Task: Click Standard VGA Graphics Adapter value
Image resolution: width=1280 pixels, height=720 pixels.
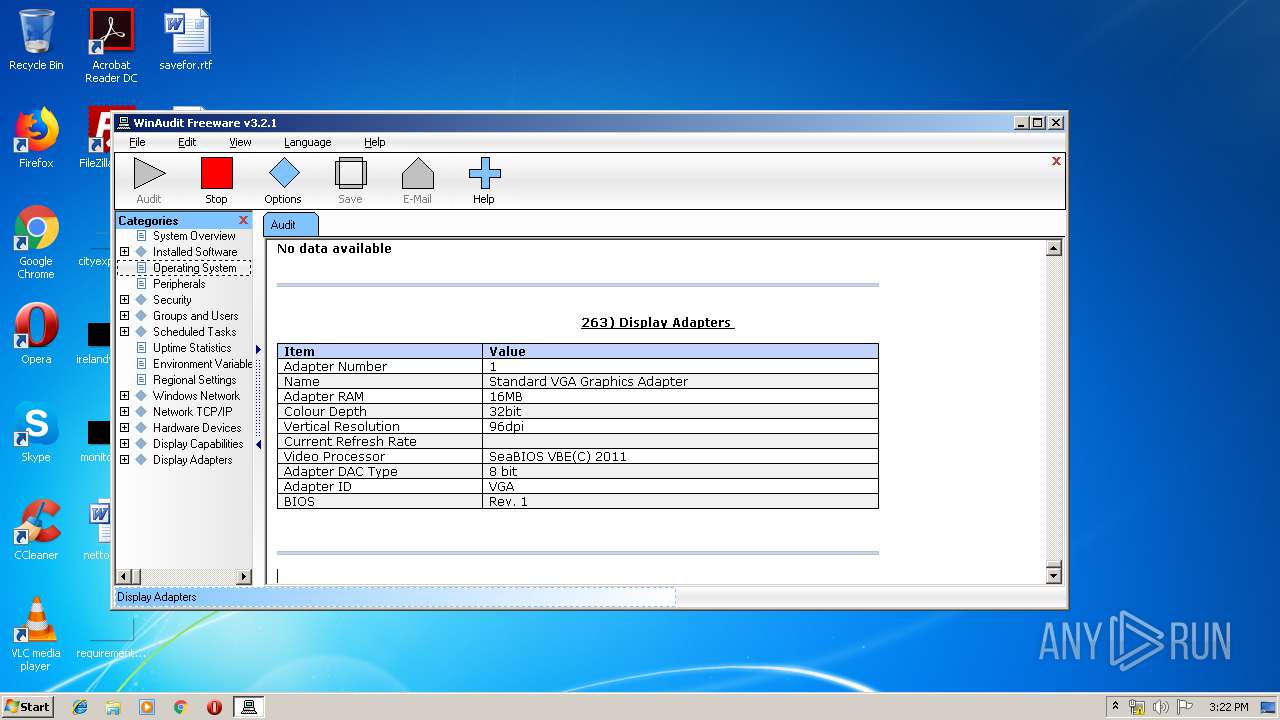Action: (x=588, y=381)
